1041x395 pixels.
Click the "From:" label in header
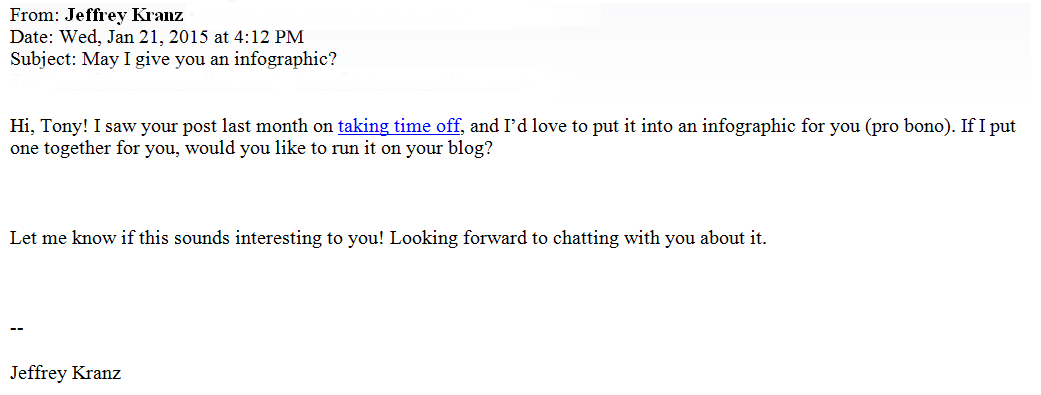(35, 15)
